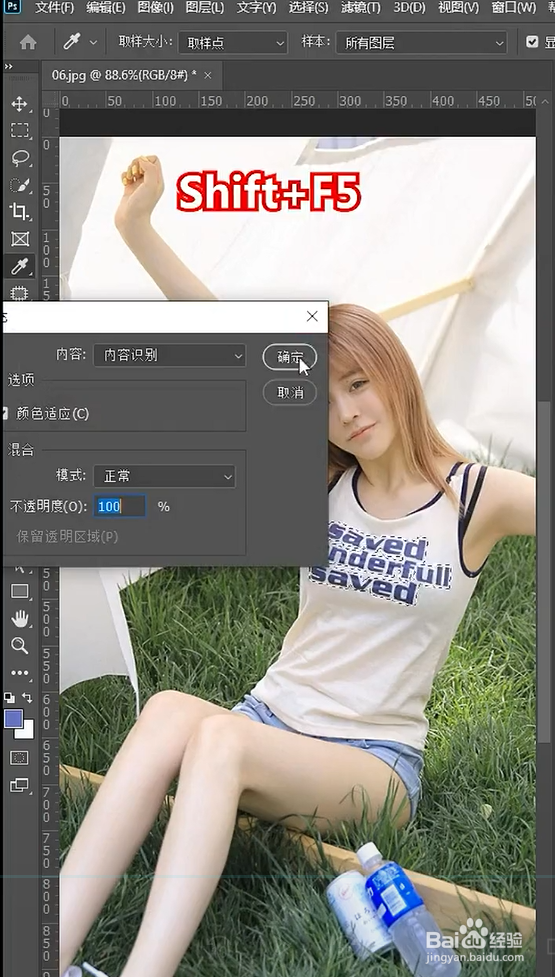The image size is (555, 977).
Task: Open the View menu
Action: pos(458,8)
